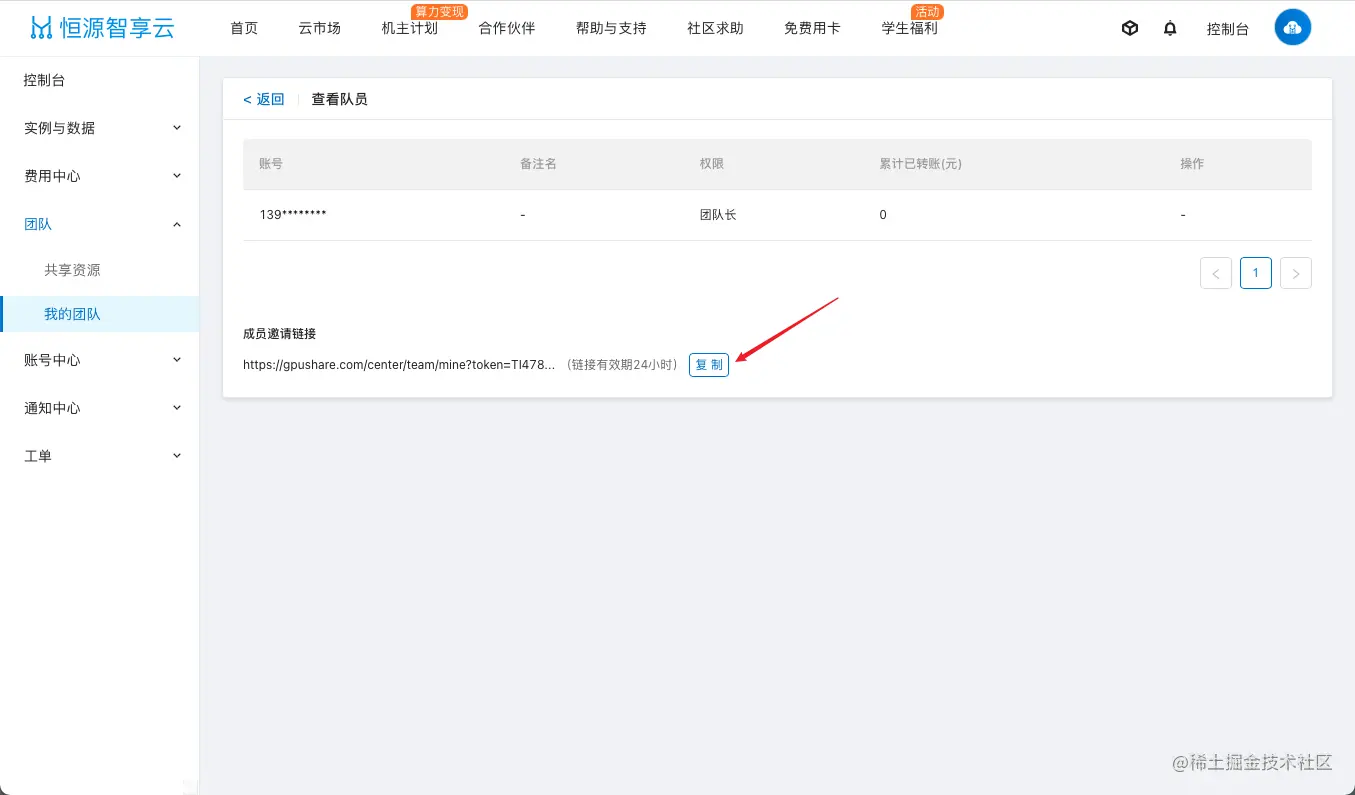
Task: Click the 活动 badge above 学生福利
Action: coord(927,11)
